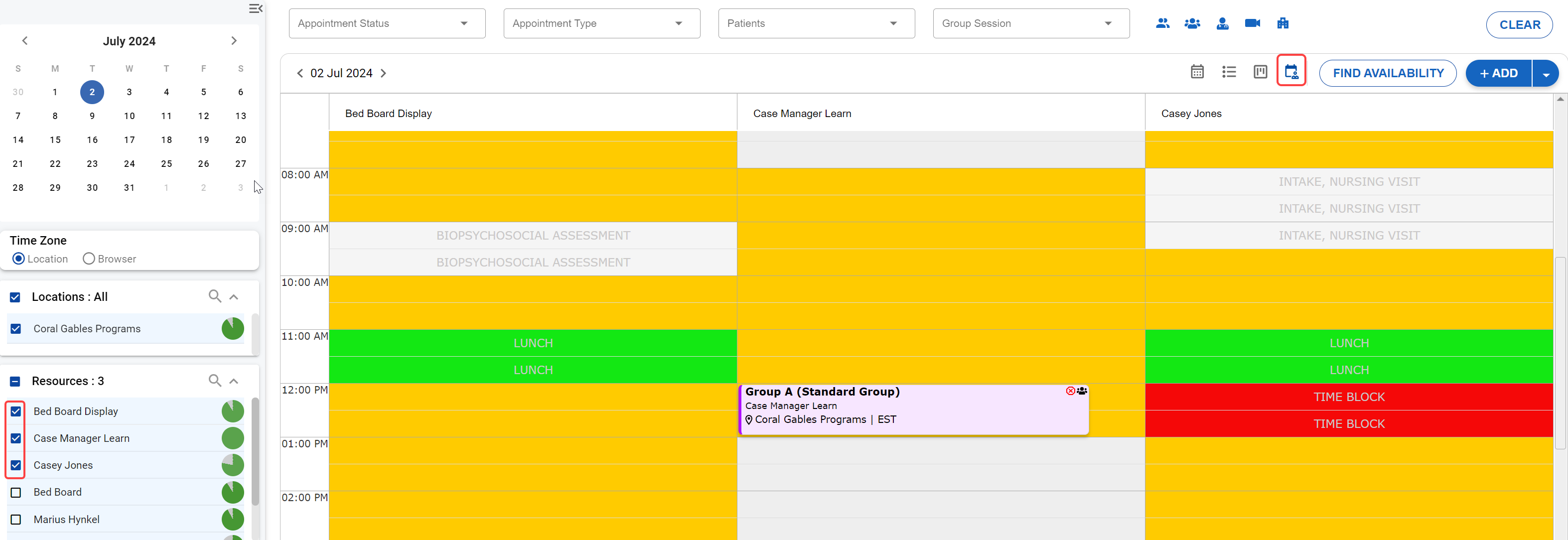Open the resource calendar view icon
The width and height of the screenshot is (1568, 540).
click(x=1291, y=72)
